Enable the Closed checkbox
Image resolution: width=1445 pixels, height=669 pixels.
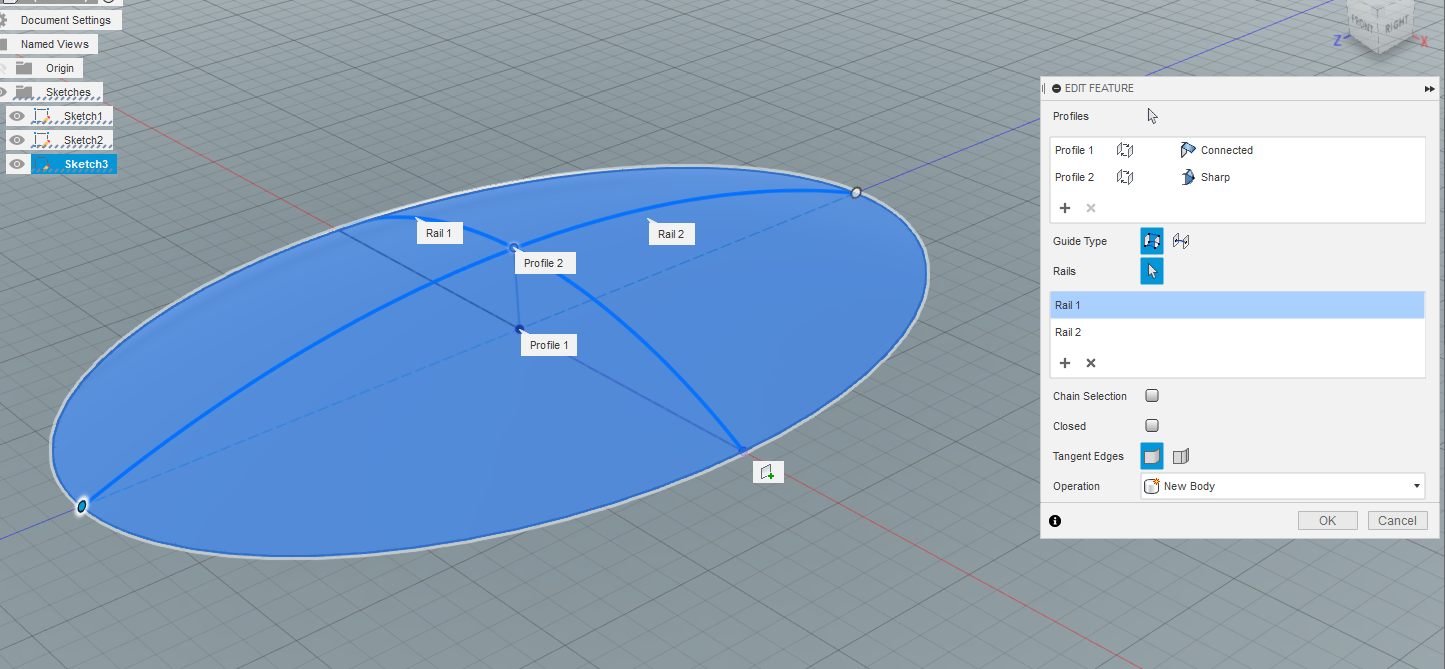click(x=1151, y=425)
